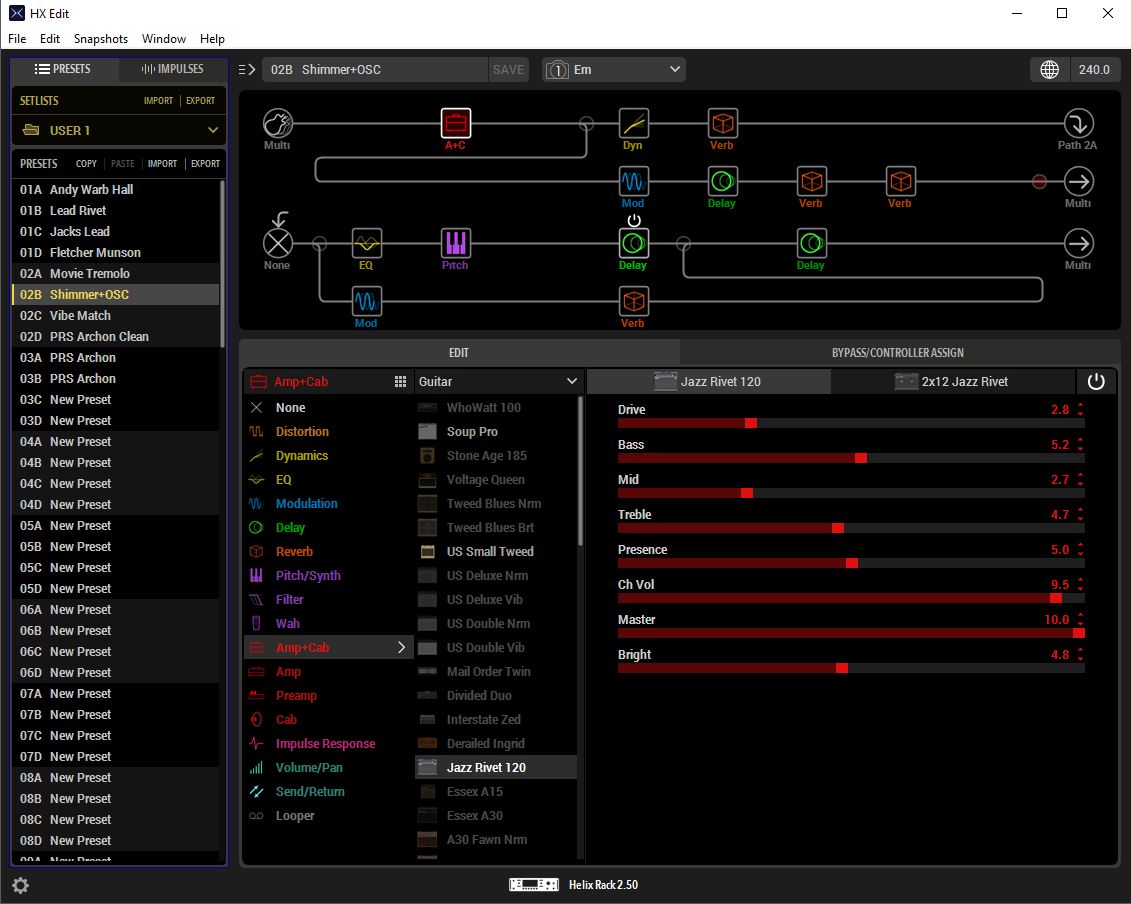
Task: Adjust the Bass value stepper
Action: (x=1080, y=444)
